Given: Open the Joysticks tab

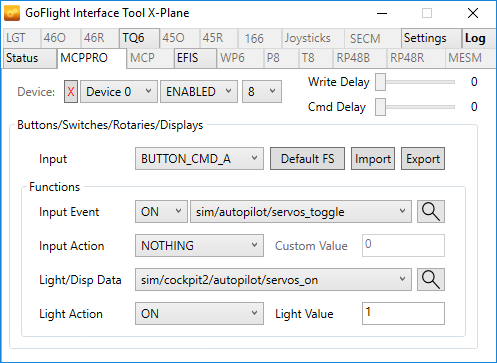Looking at the screenshot, I should 313,38.
